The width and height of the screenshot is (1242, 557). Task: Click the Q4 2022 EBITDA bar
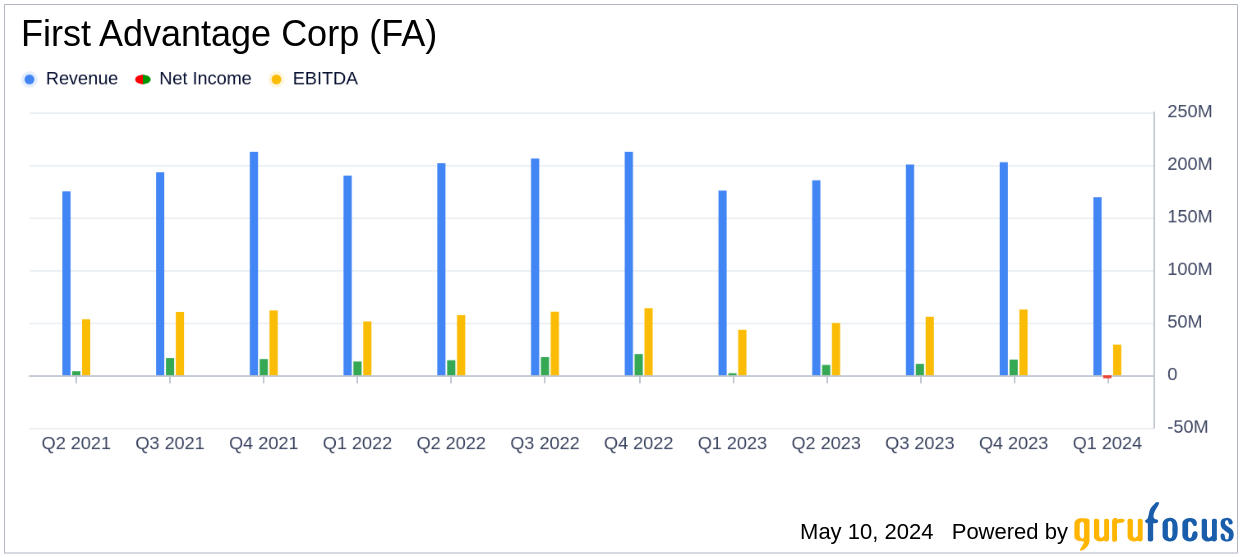648,342
